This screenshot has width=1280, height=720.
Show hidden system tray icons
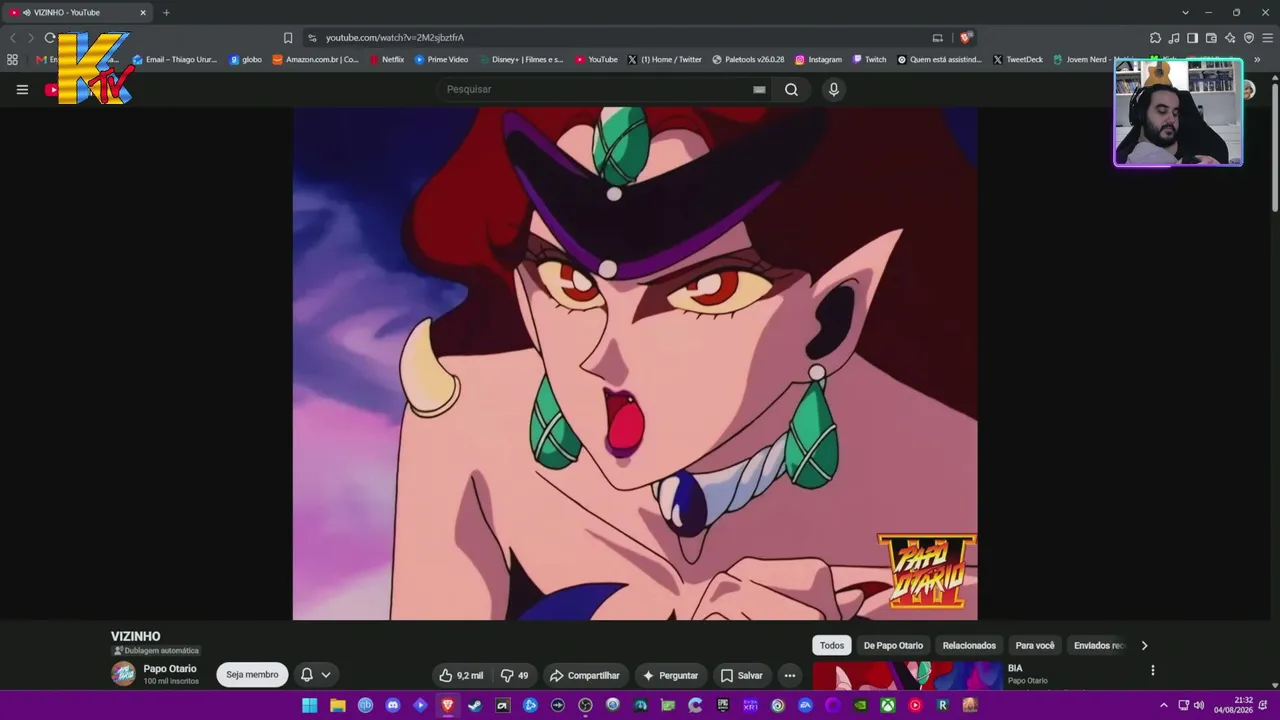pyautogui.click(x=1163, y=705)
